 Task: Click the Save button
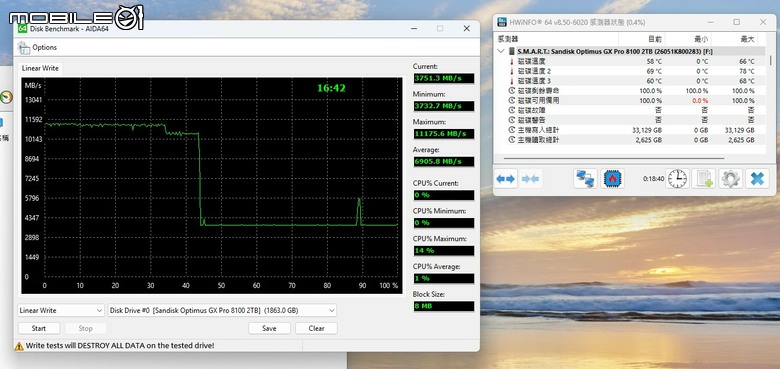click(269, 328)
